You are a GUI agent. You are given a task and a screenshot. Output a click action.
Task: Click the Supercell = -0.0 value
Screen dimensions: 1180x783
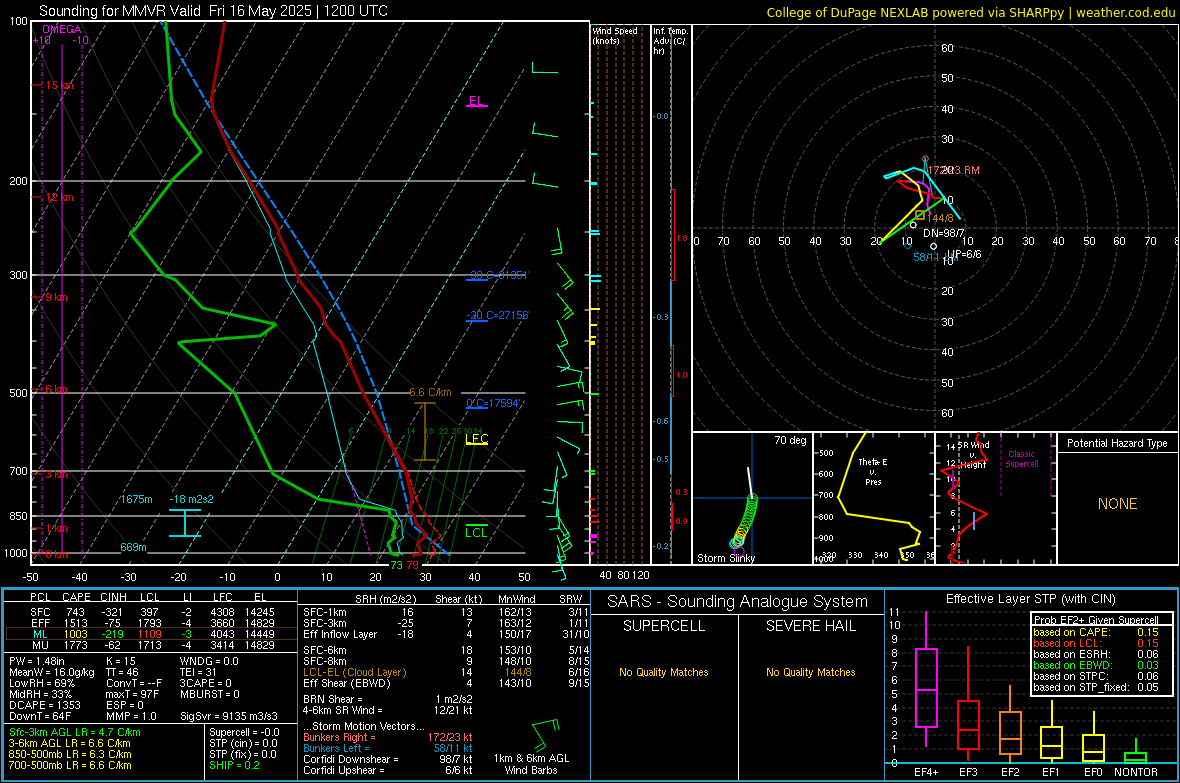click(244, 732)
